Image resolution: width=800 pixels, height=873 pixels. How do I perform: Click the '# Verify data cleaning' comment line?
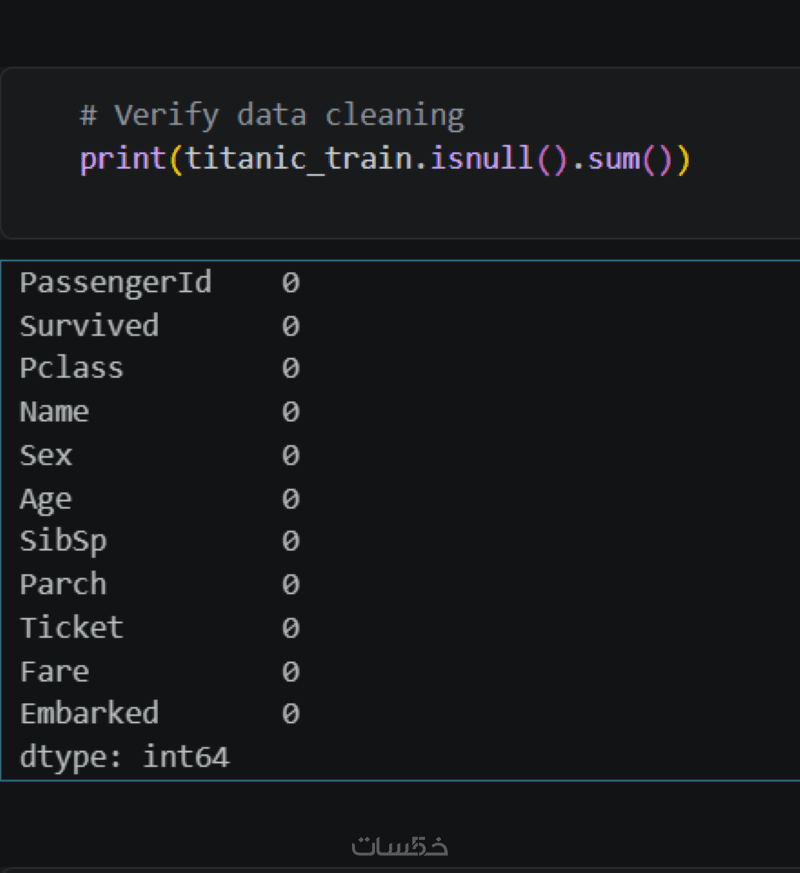click(x=272, y=116)
